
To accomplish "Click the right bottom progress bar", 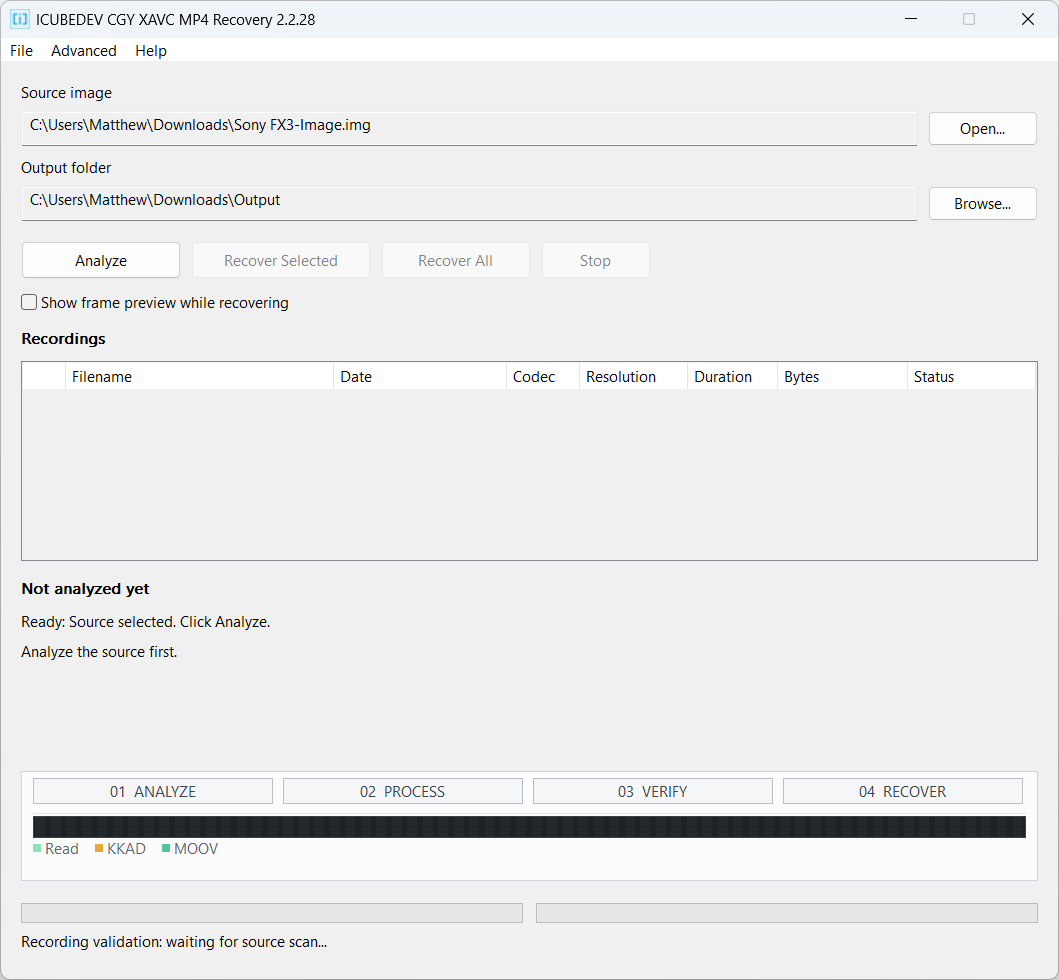I will point(787,912).
